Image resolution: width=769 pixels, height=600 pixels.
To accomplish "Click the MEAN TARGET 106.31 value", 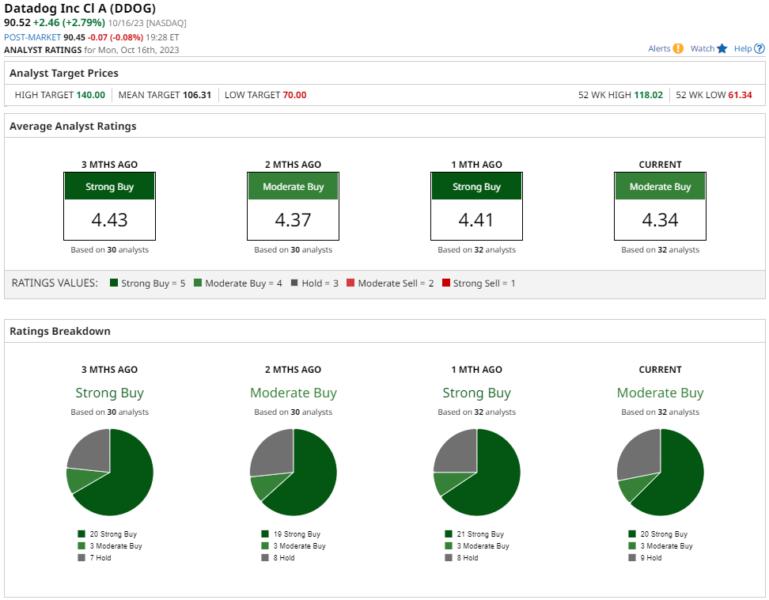I will pyautogui.click(x=197, y=95).
